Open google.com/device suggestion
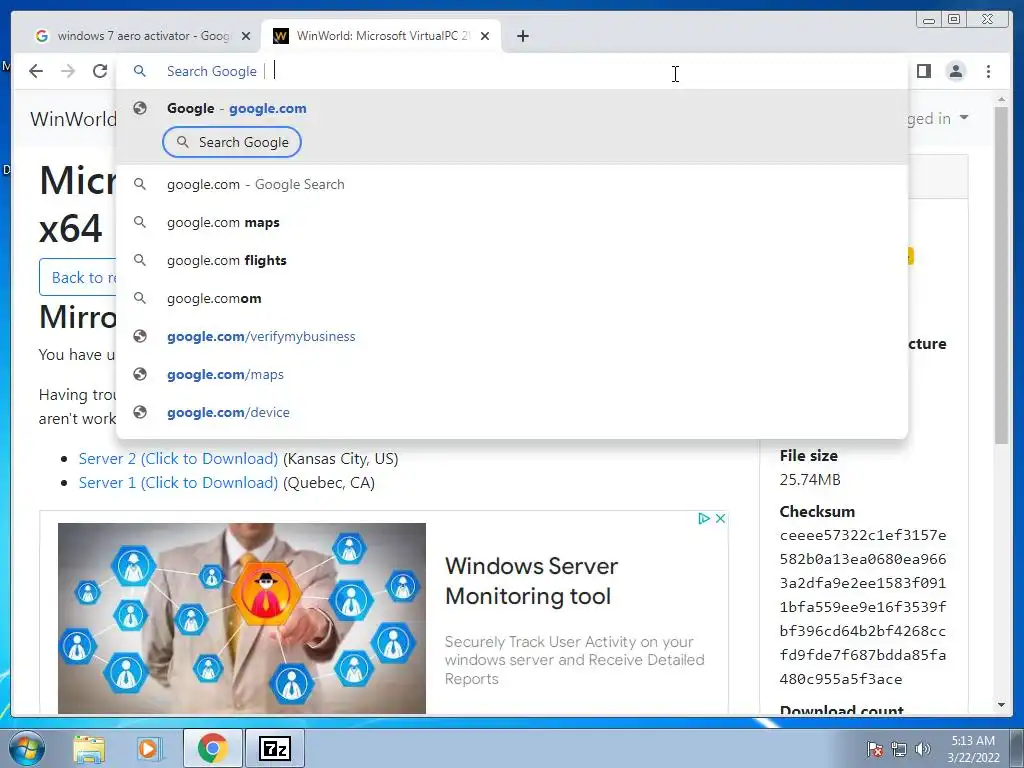This screenshot has height=768, width=1024. click(512, 412)
